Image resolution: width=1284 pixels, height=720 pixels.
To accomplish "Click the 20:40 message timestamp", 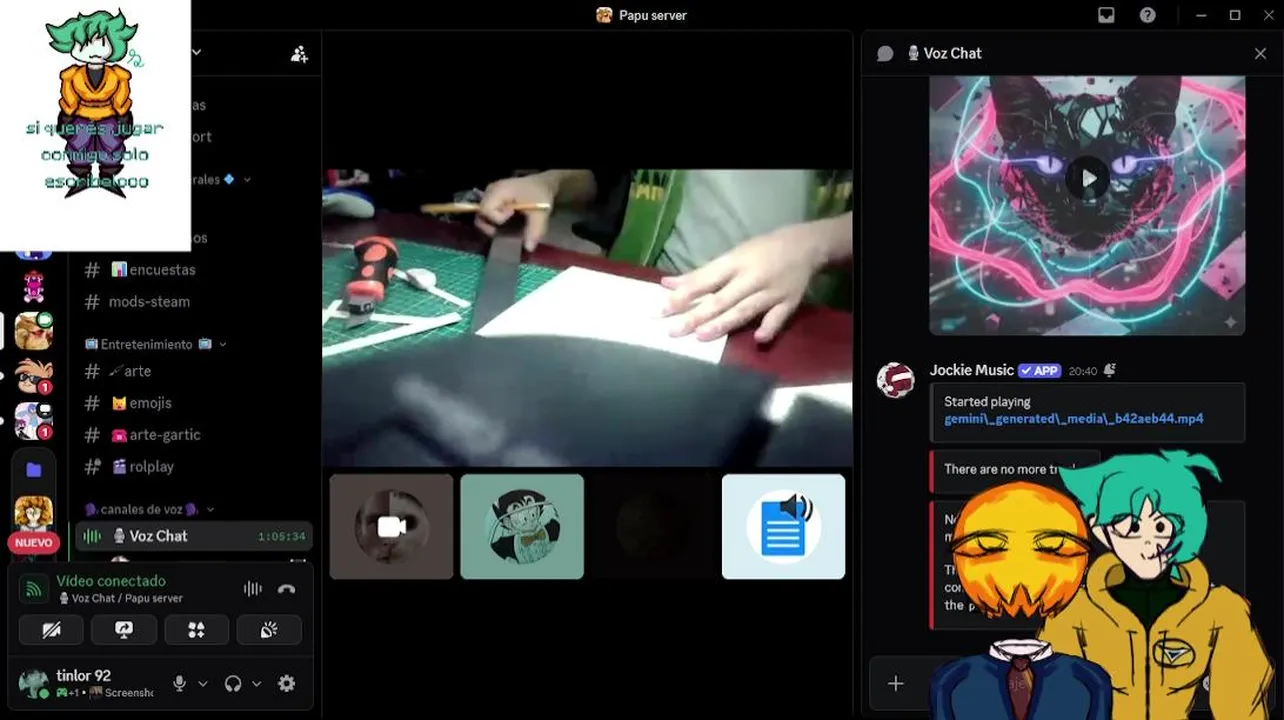I will pos(1082,371).
